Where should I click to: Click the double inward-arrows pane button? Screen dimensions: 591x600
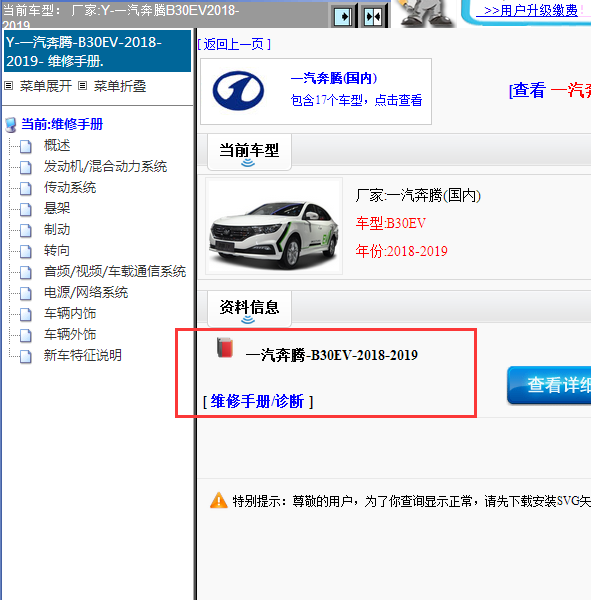point(373,16)
